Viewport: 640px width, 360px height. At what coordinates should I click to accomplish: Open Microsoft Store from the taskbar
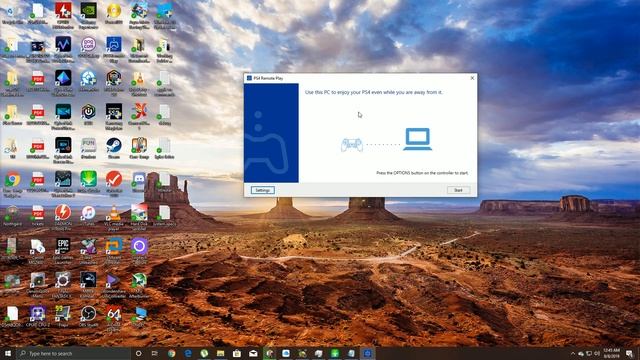[237, 353]
